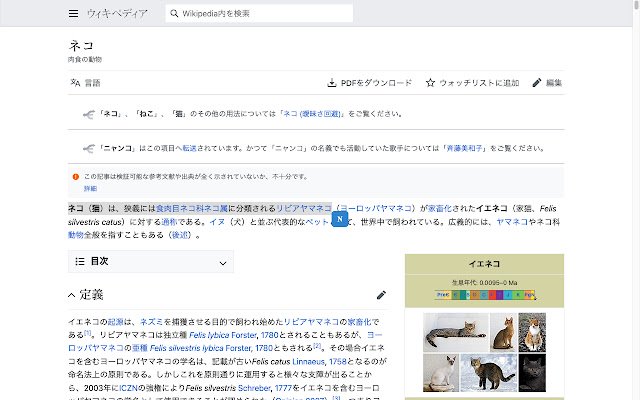Click the blue N popup badge
This screenshot has width=640, height=400.
click(340, 219)
